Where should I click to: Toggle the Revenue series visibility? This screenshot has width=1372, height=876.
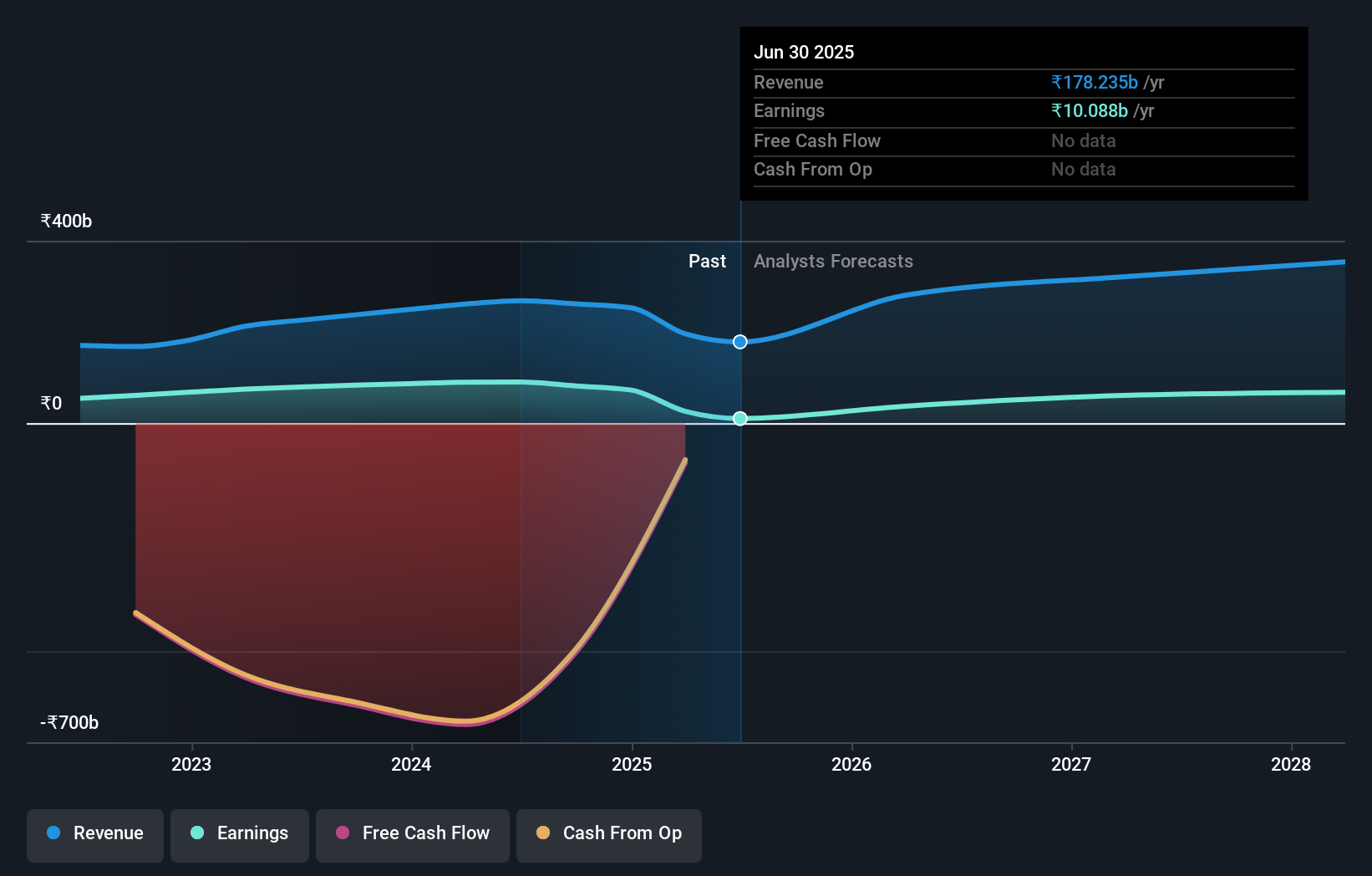point(94,834)
